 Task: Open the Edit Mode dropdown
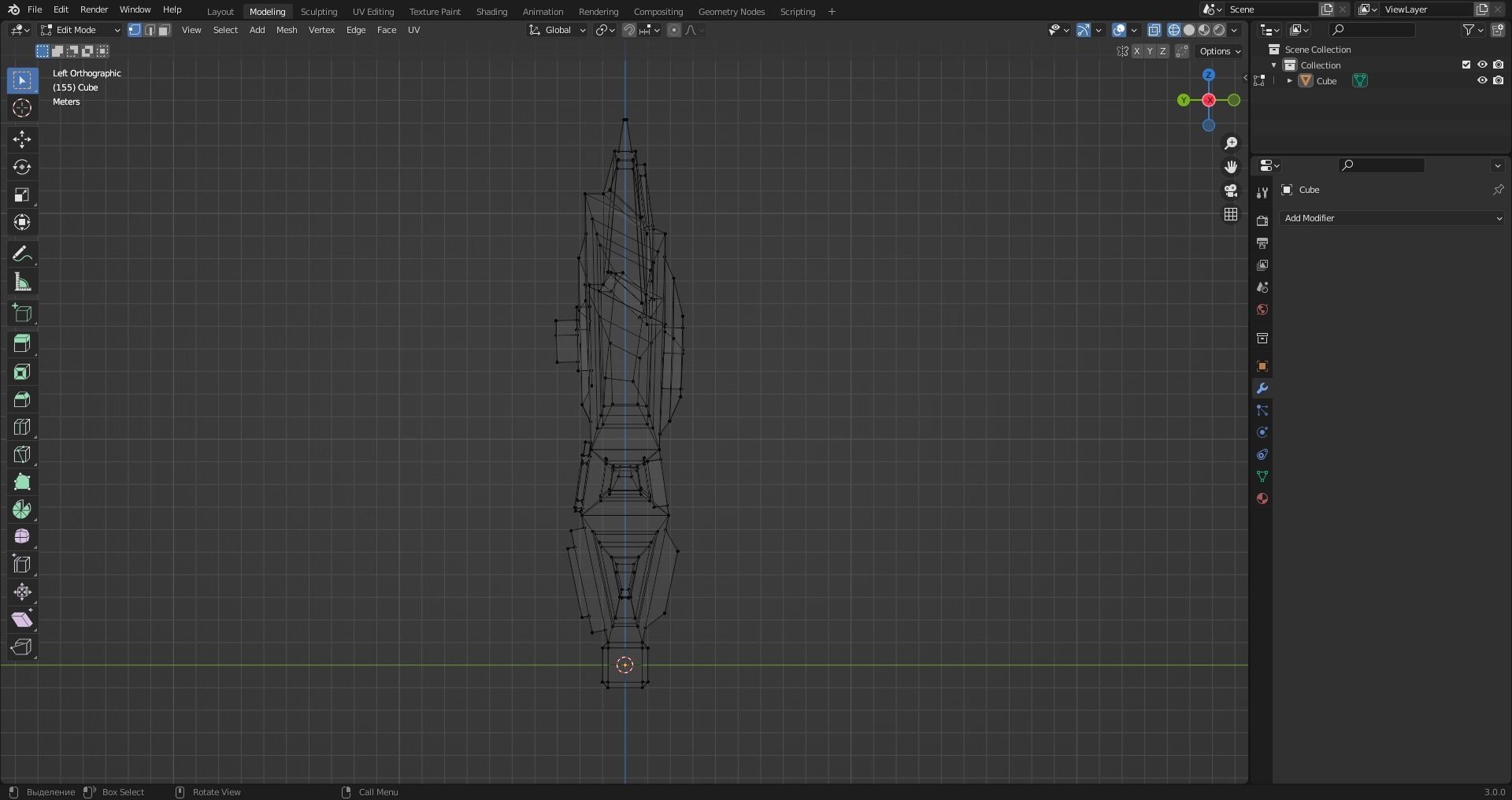[80, 30]
